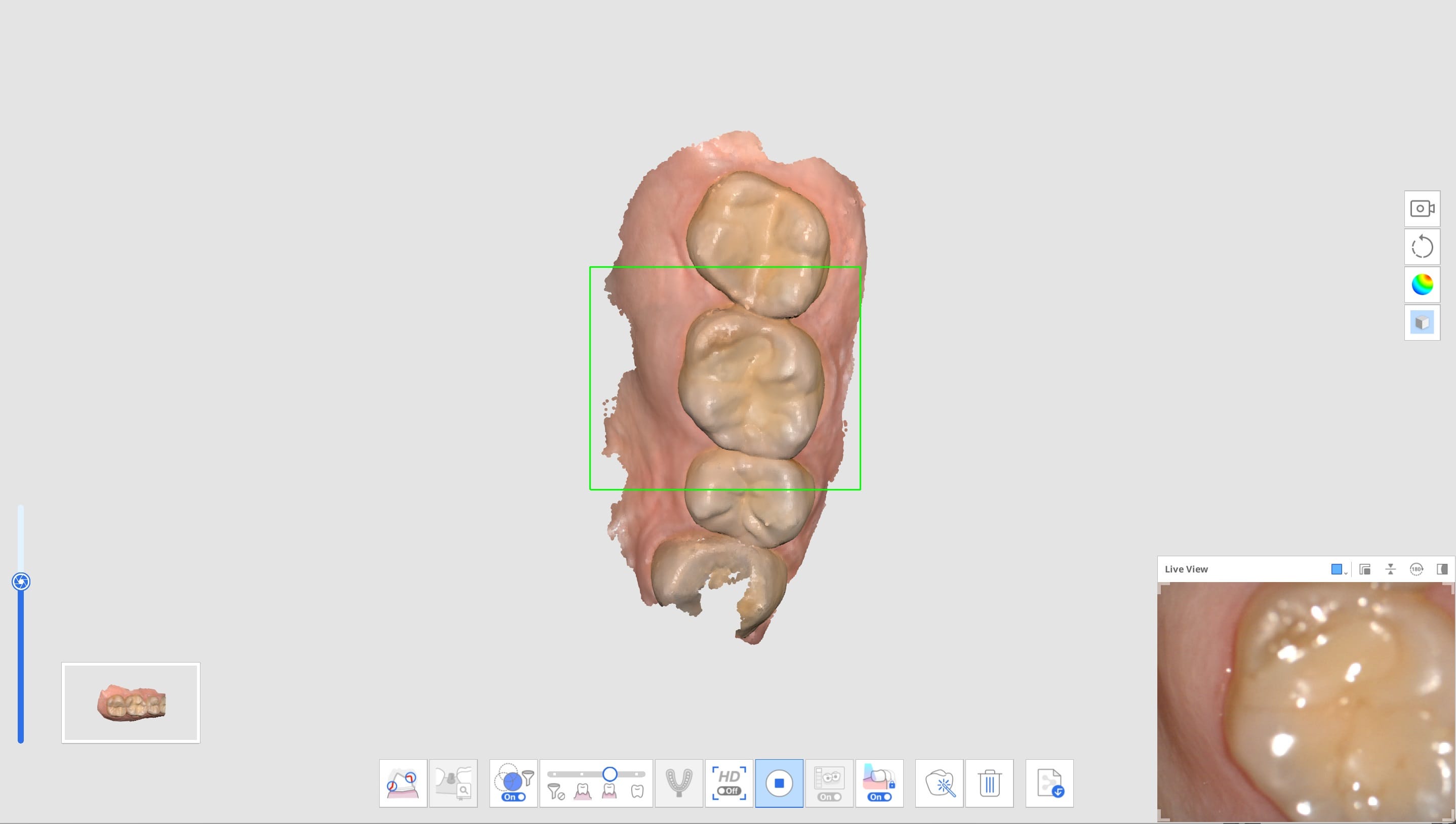Open the margin line creation tool
The height and width of the screenshot is (824, 1456).
402,783
